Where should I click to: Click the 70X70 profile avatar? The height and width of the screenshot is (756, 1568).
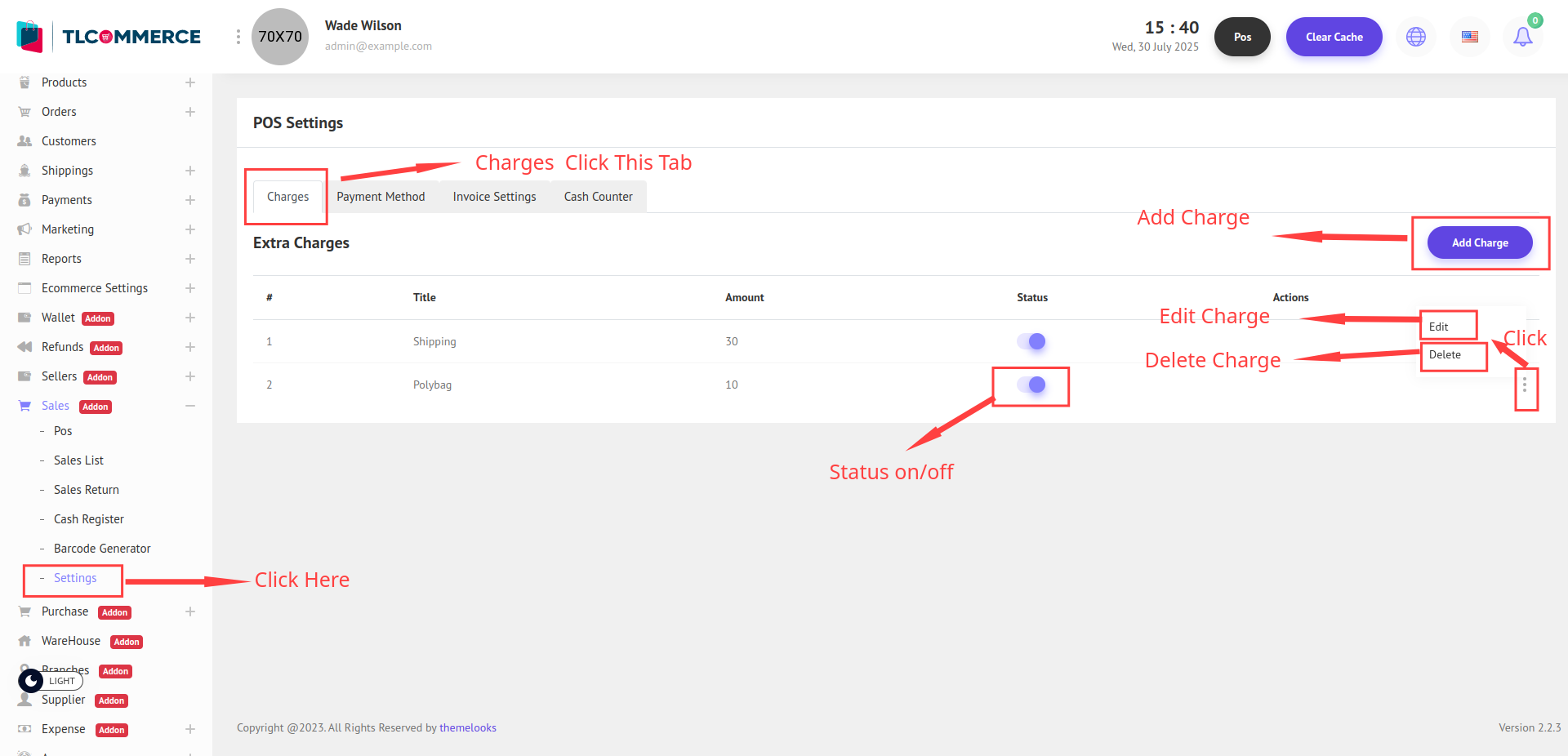coord(280,37)
